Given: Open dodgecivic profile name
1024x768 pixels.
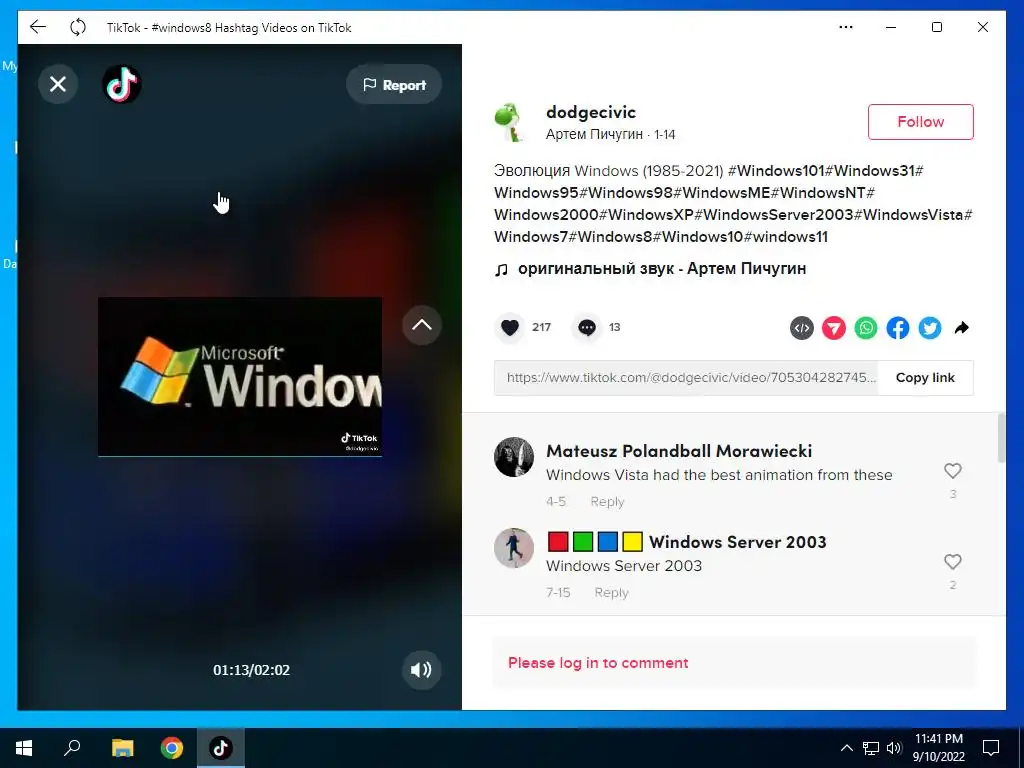Looking at the screenshot, I should pos(590,112).
